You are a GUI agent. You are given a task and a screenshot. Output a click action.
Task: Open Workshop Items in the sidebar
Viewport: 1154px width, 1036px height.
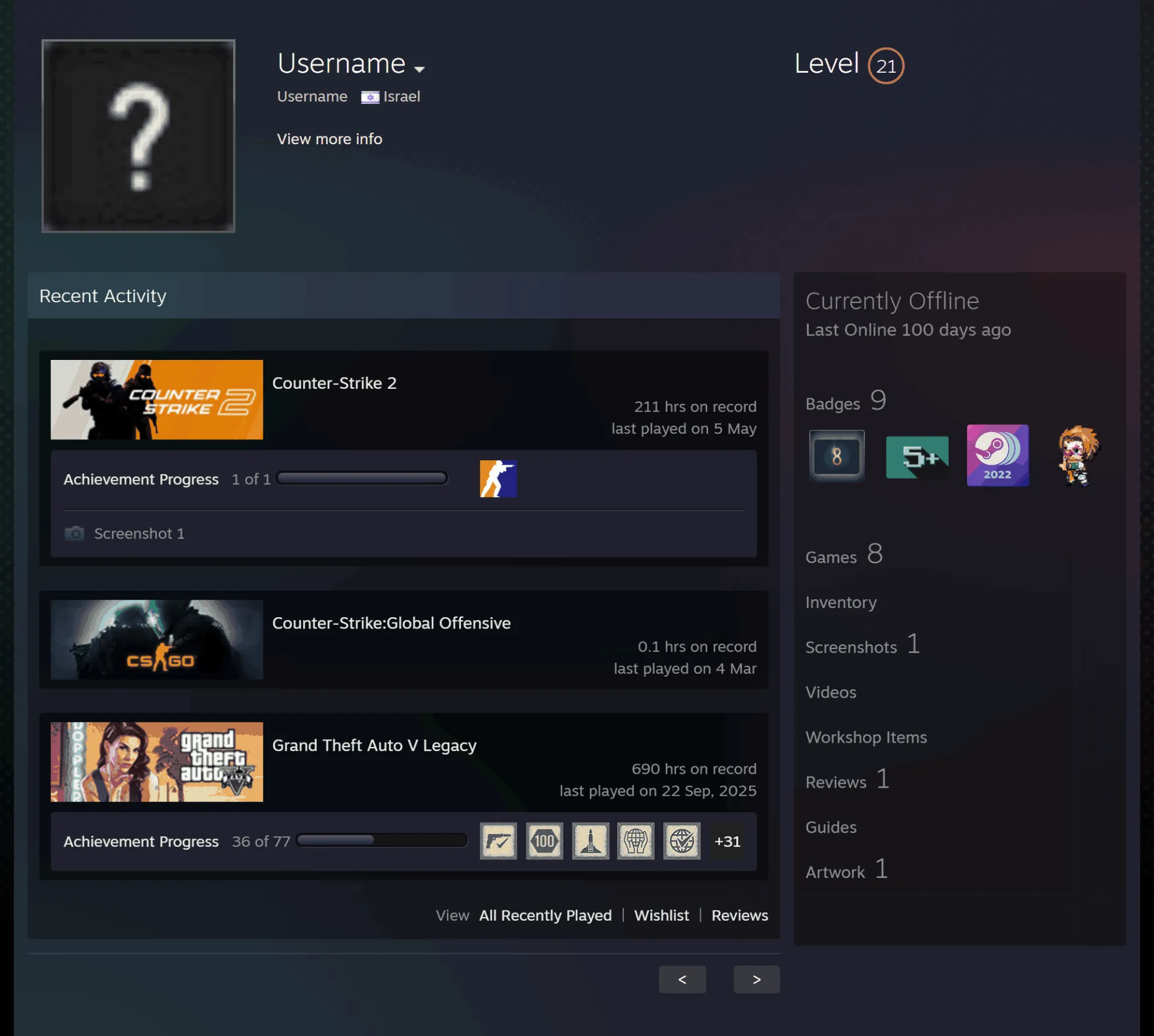866,737
